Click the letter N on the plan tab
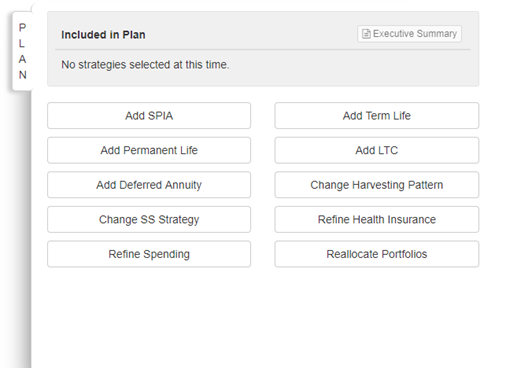 [22, 75]
